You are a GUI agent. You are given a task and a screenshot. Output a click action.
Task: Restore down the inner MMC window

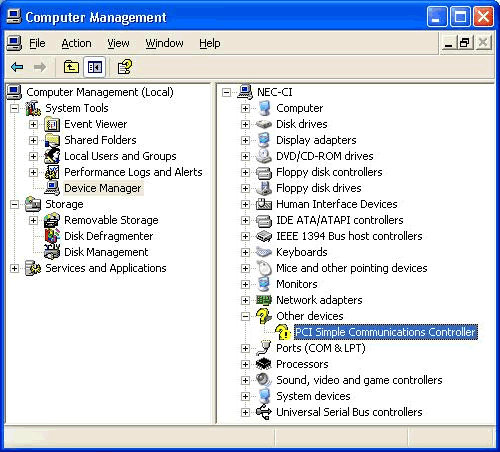(x=465, y=43)
